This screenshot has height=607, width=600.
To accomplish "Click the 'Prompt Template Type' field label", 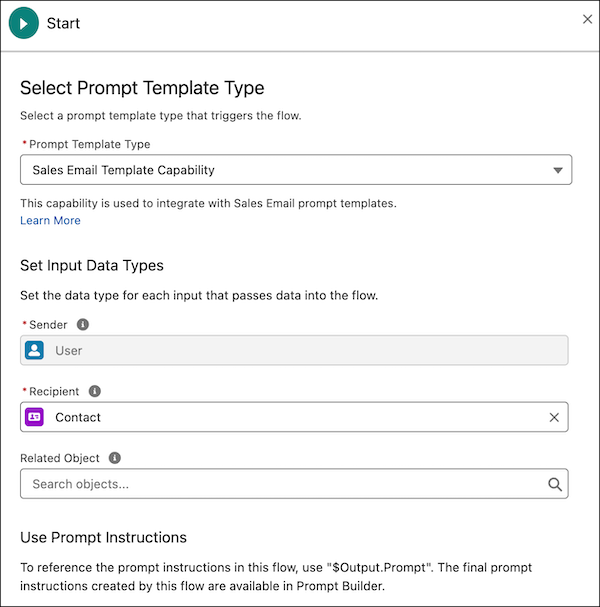I will click(89, 144).
